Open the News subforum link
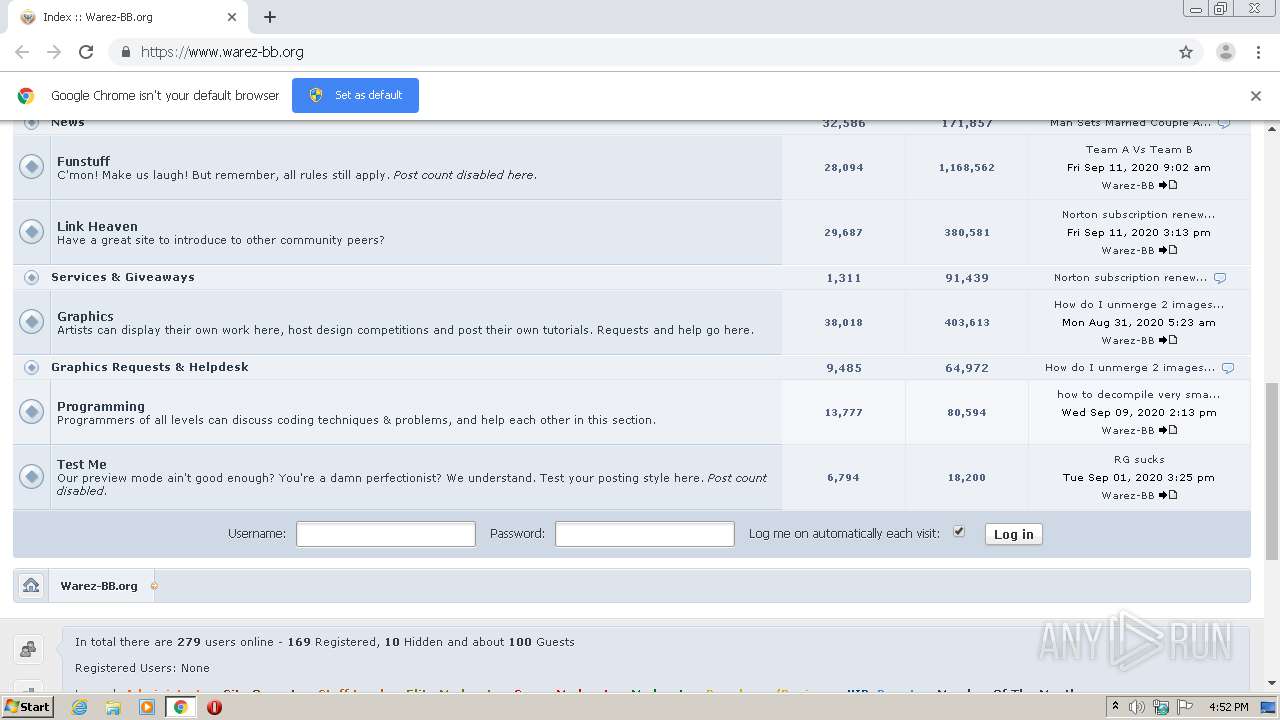The image size is (1280, 720). click(68, 123)
